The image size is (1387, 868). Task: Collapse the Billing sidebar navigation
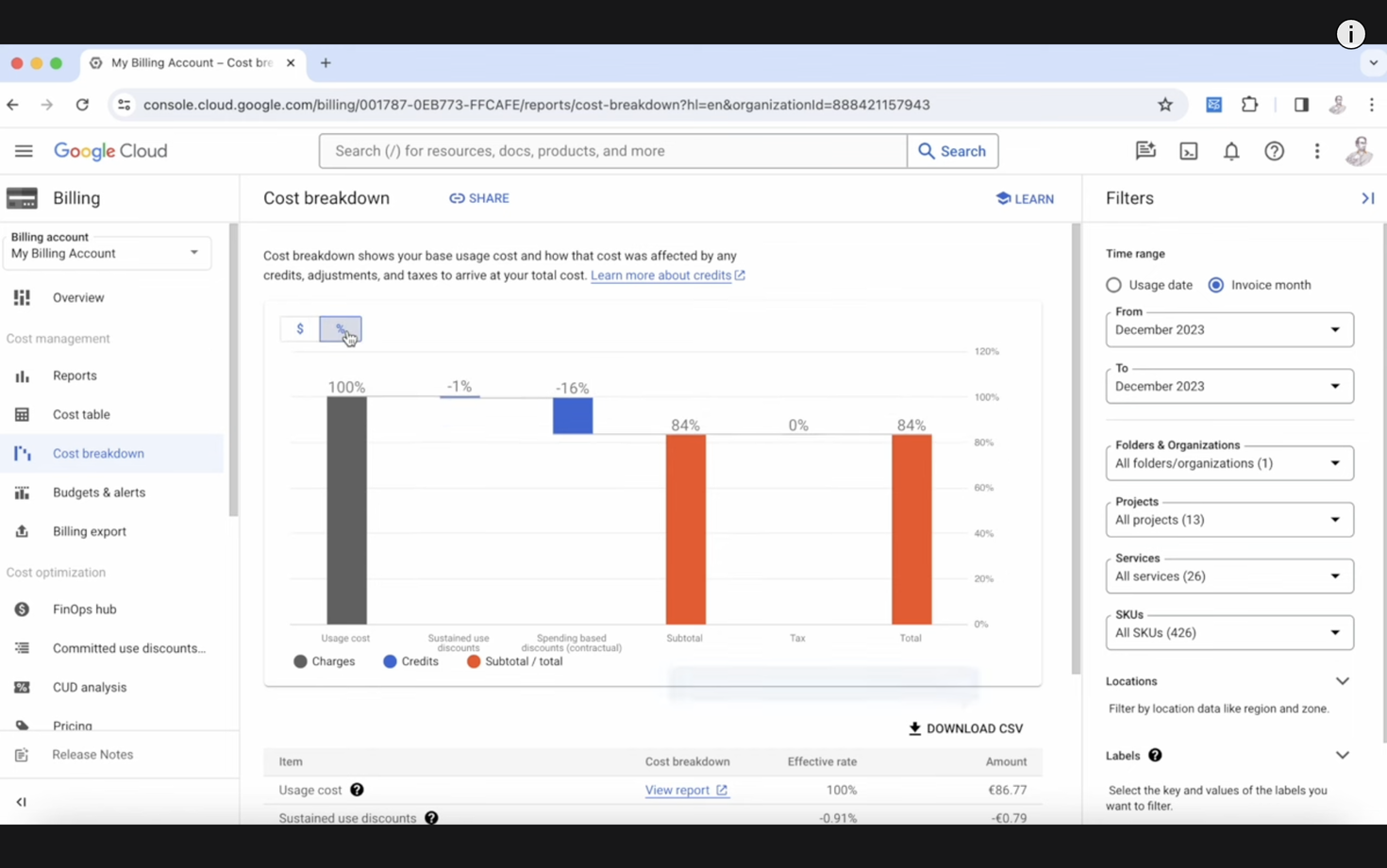(21, 802)
